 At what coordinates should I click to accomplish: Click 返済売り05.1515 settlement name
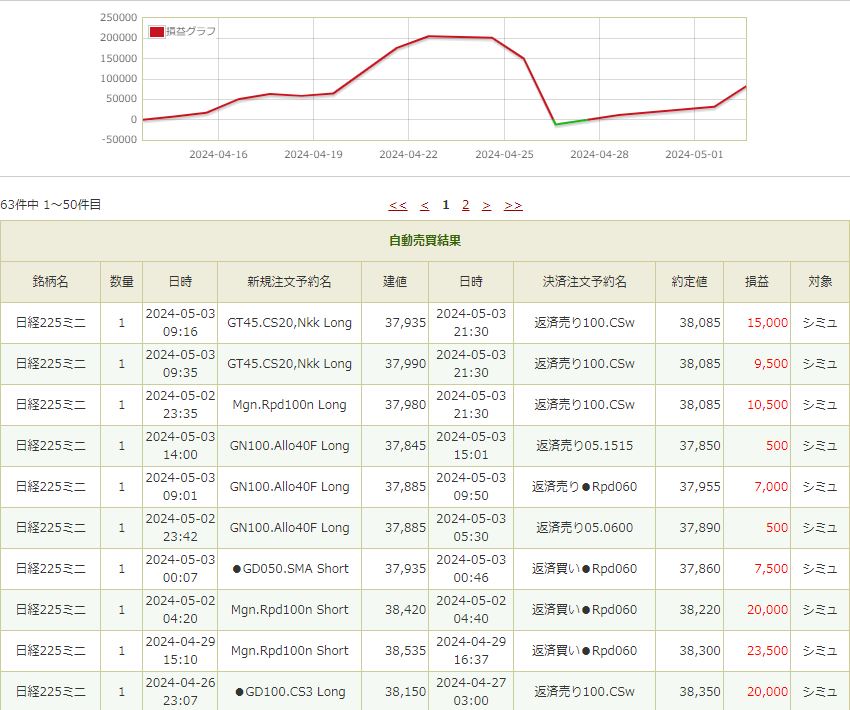click(584, 446)
